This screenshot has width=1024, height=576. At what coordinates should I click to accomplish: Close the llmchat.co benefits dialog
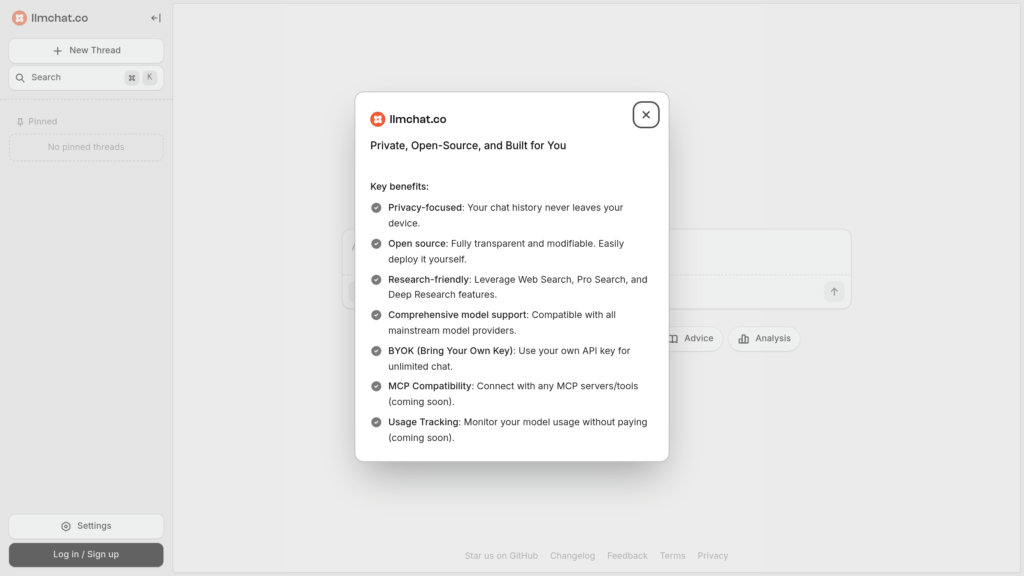tap(645, 115)
